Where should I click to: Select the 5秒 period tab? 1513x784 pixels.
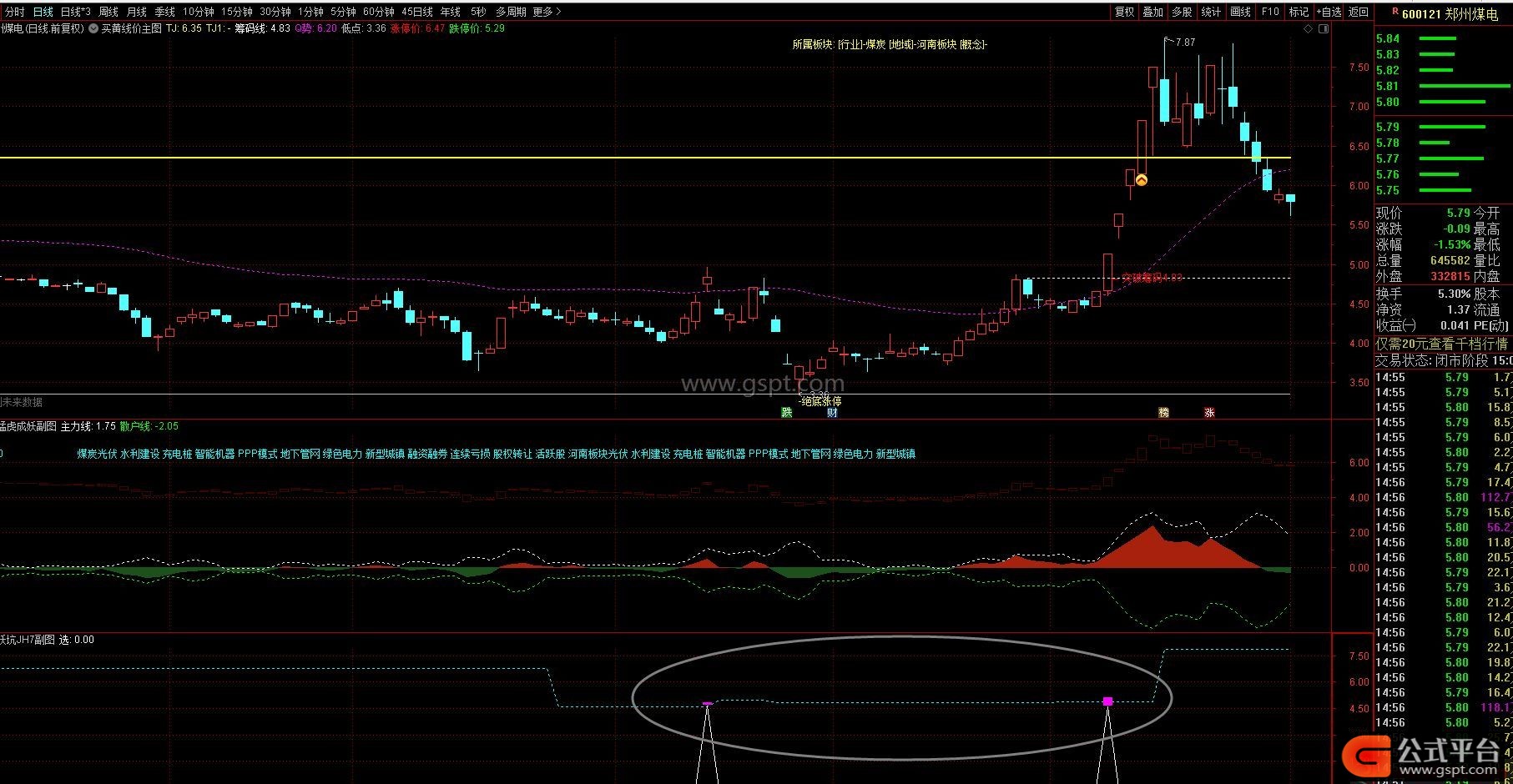point(478,12)
